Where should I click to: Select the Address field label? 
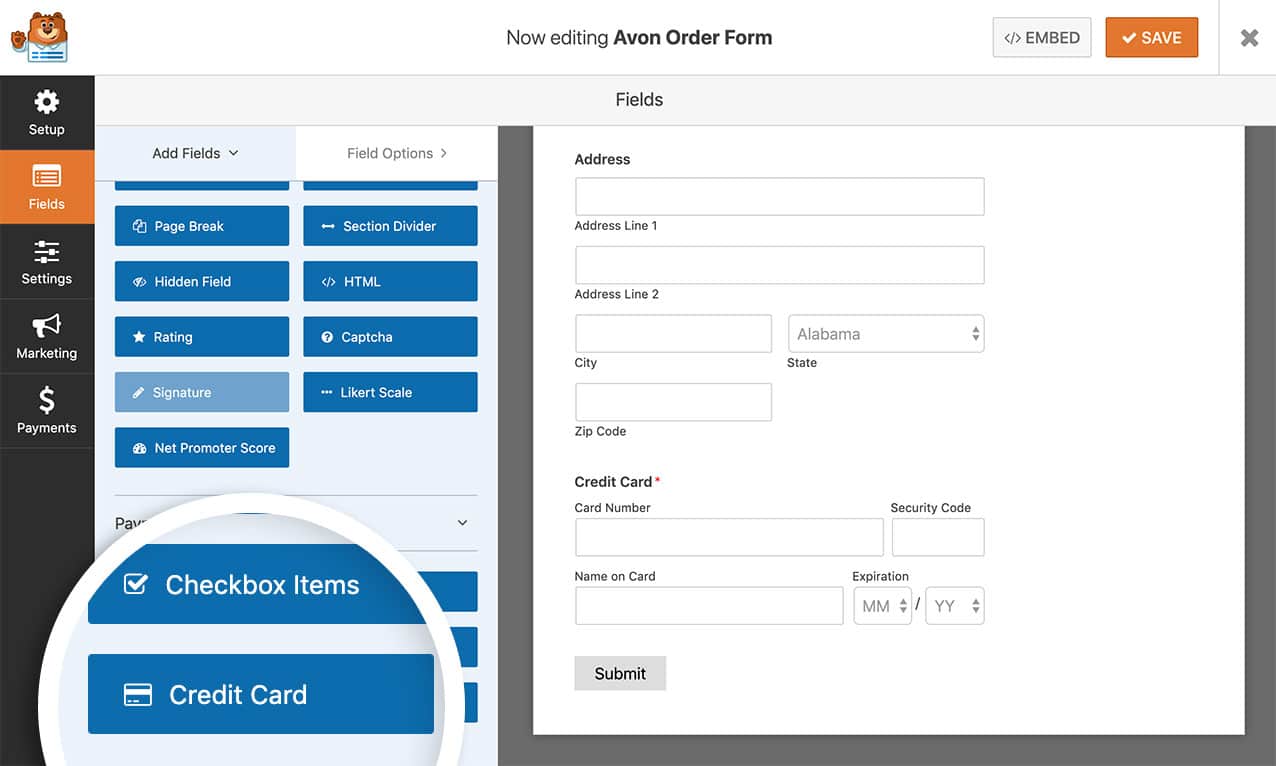[602, 159]
